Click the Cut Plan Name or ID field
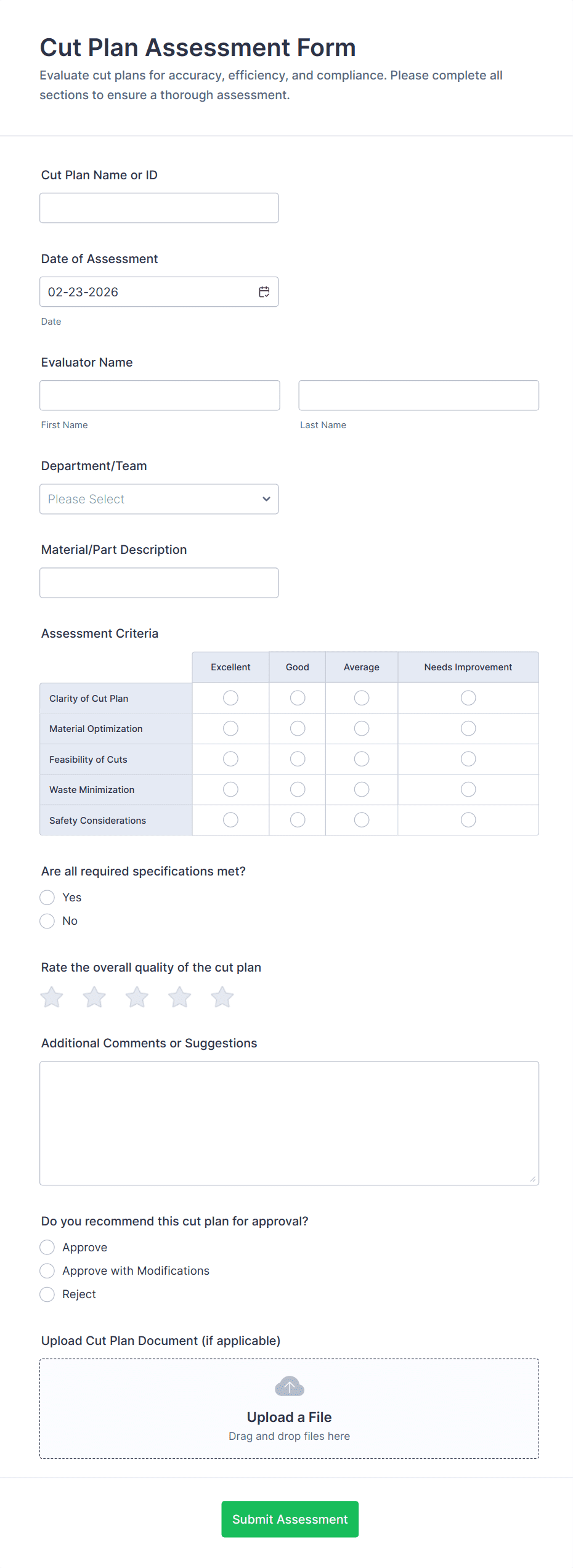Viewport: 573px width, 1568px height. pyautogui.click(x=159, y=208)
